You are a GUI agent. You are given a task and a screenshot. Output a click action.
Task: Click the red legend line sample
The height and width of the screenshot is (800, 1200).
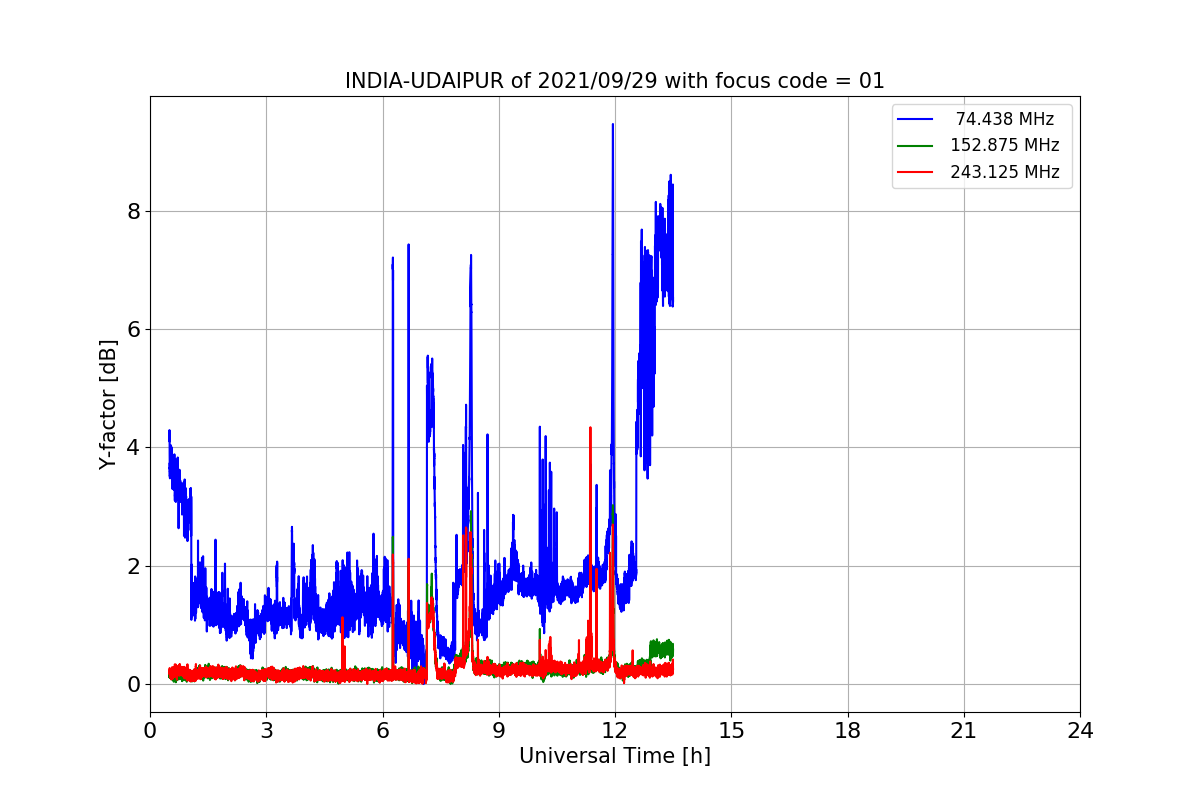(x=915, y=172)
